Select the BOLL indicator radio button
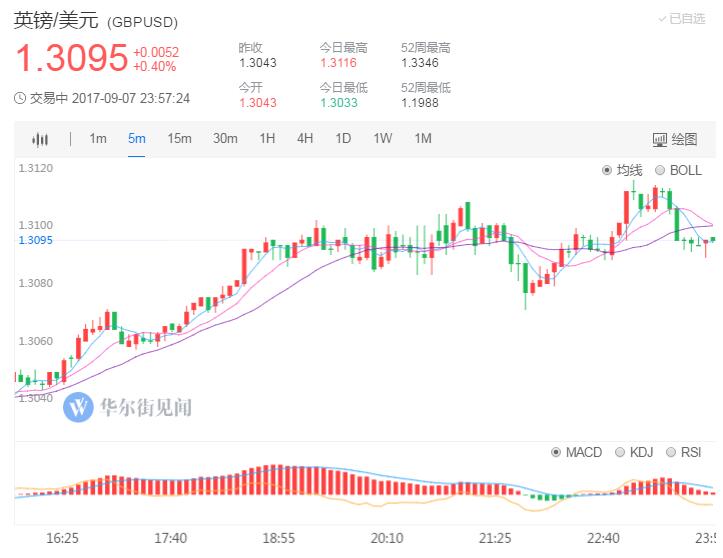Image resolution: width=723 pixels, height=558 pixels. [660, 170]
